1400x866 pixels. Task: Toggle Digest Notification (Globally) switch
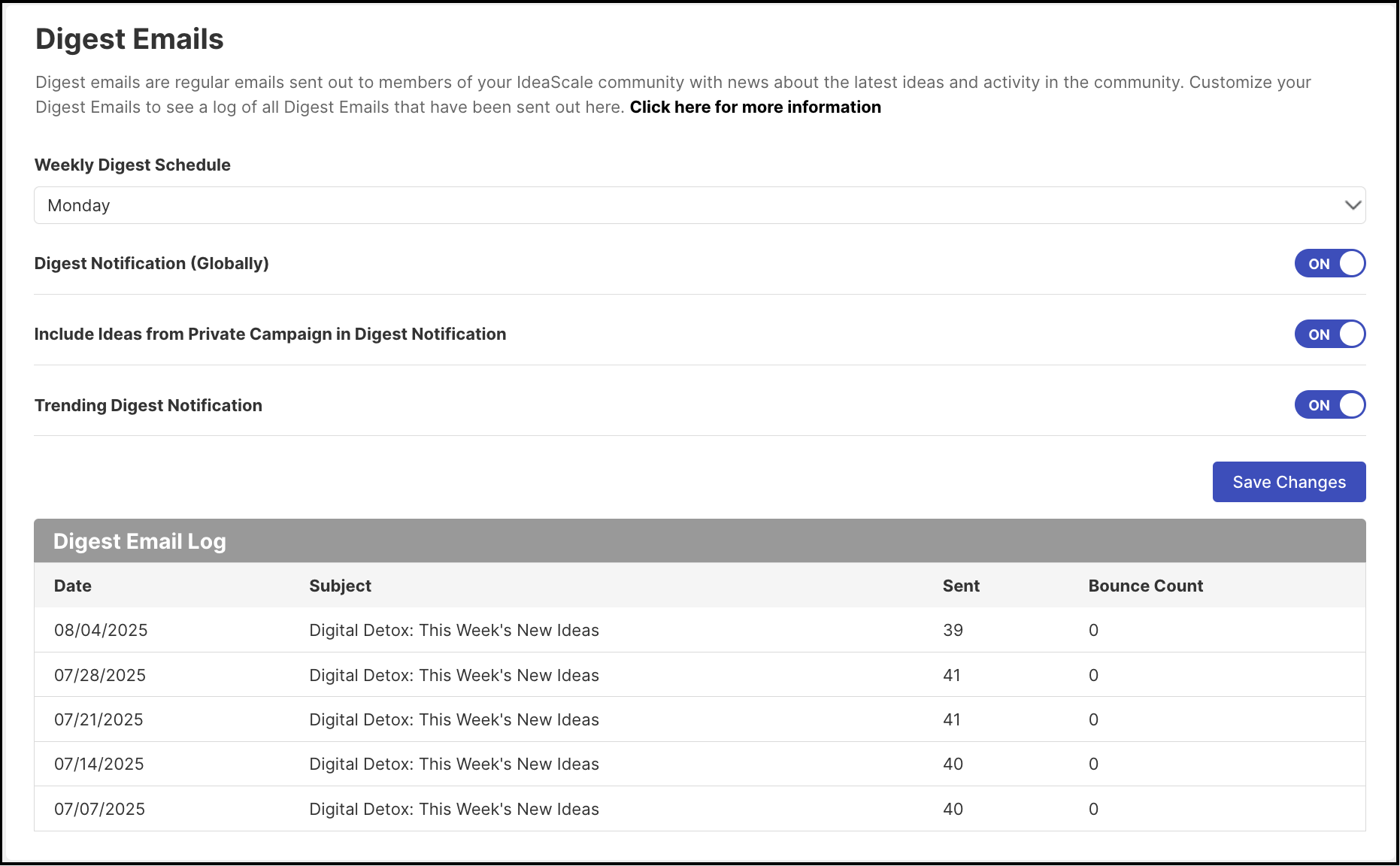(1329, 264)
